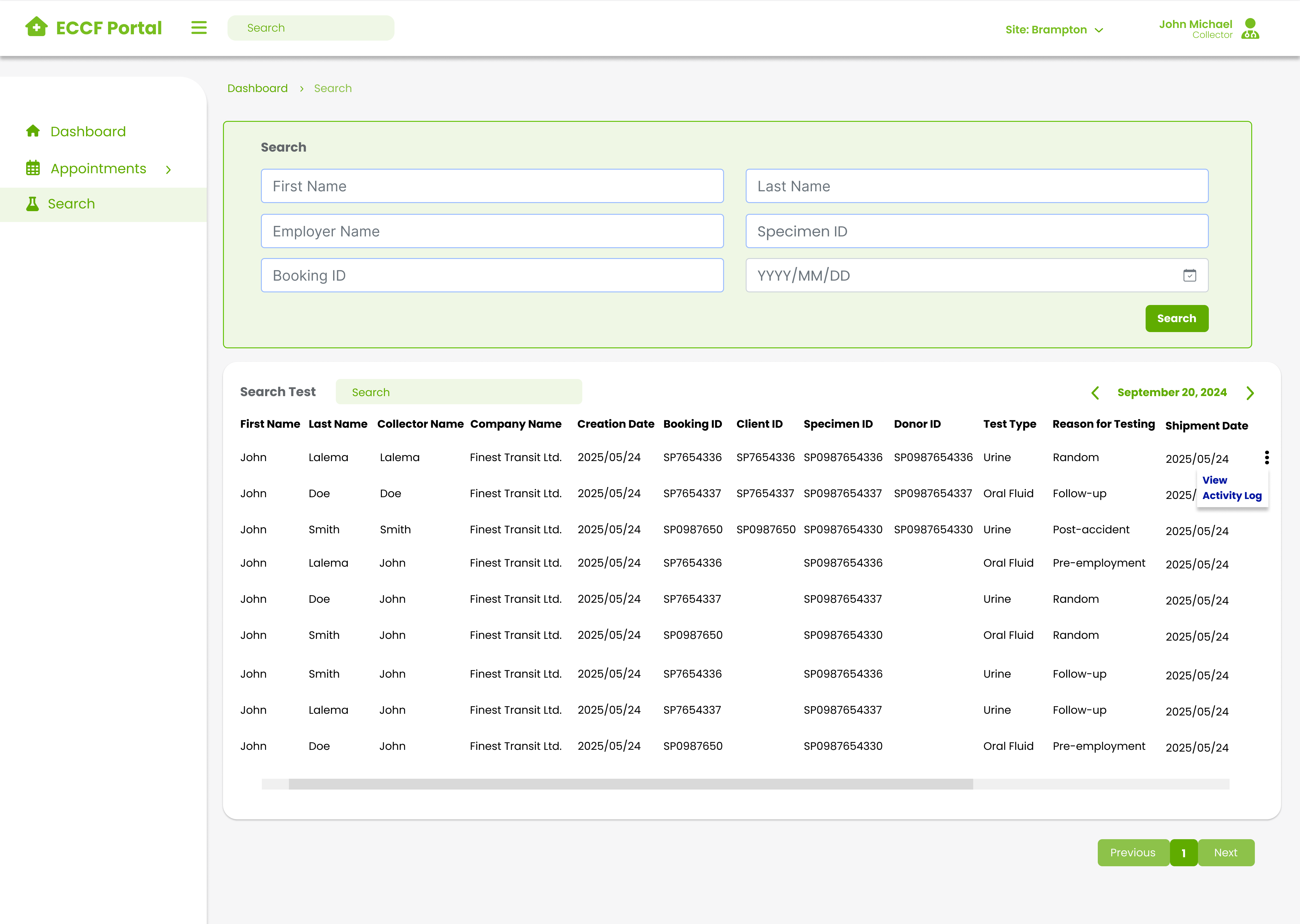Click the Collector Name column header

point(420,424)
